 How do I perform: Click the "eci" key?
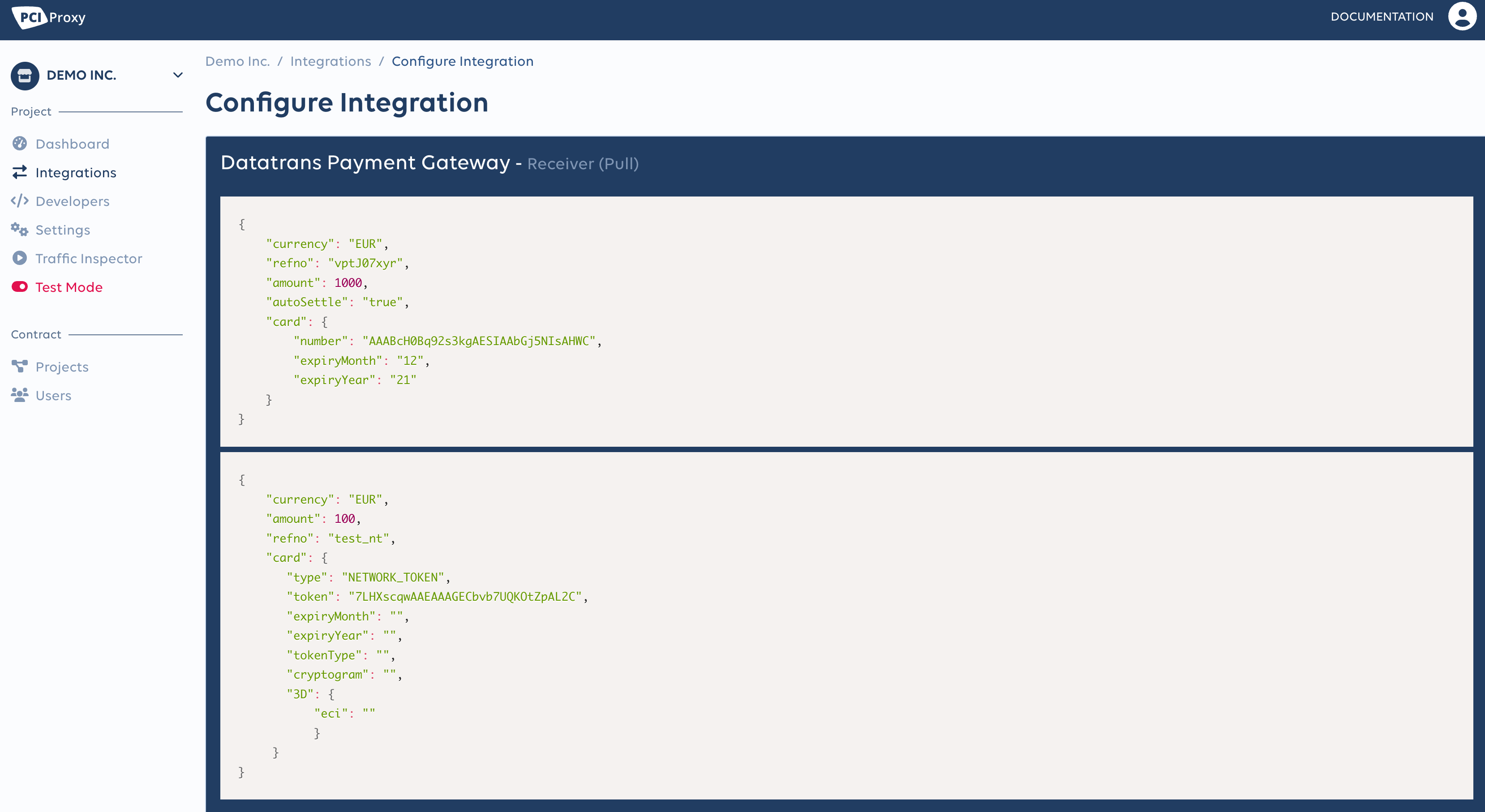[x=330, y=714]
